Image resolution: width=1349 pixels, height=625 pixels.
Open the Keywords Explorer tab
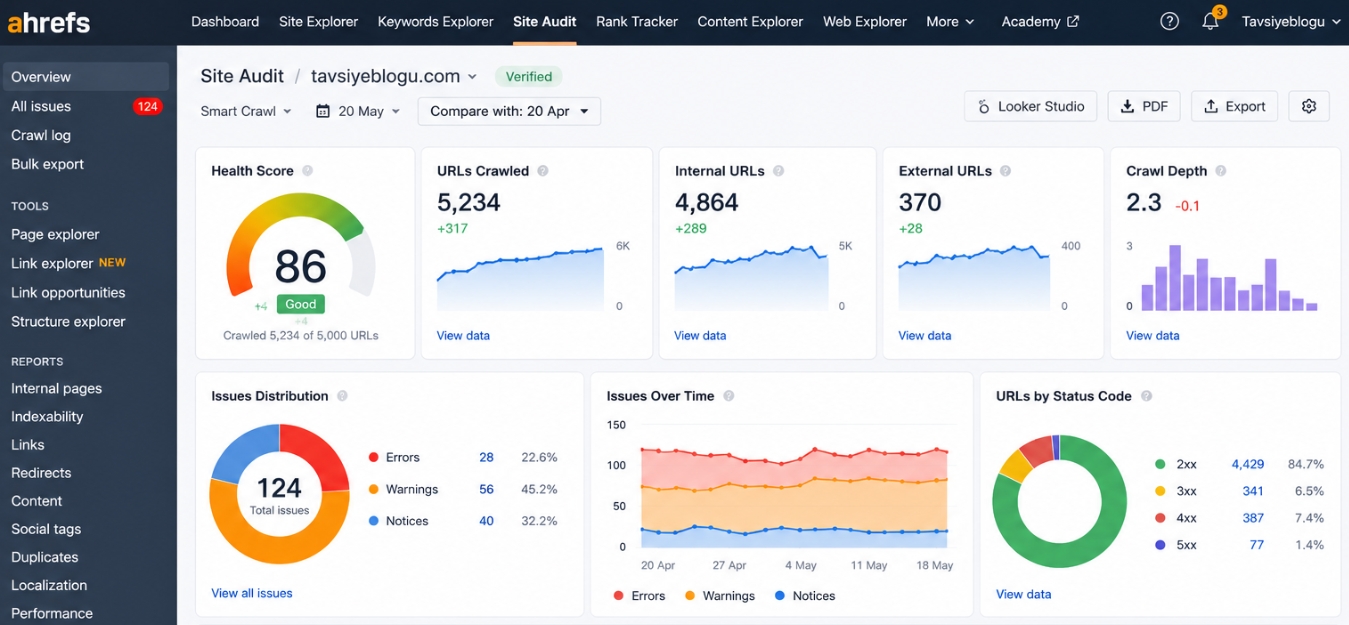tap(435, 21)
